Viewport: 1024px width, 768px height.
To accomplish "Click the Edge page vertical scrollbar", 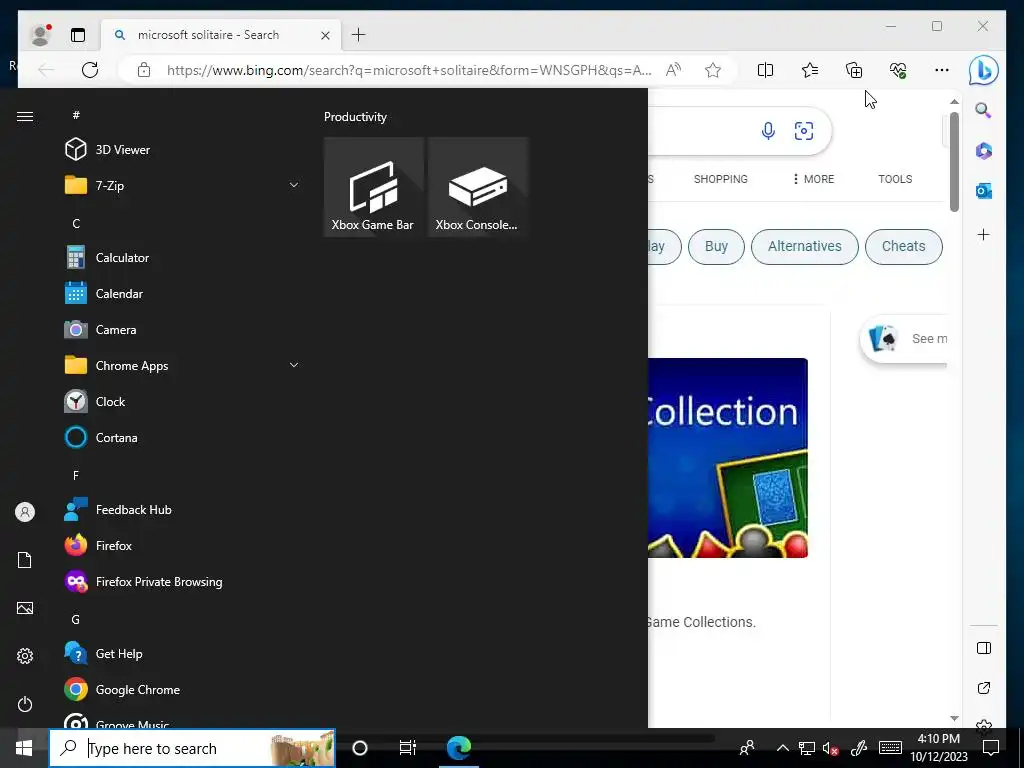I will [x=954, y=162].
